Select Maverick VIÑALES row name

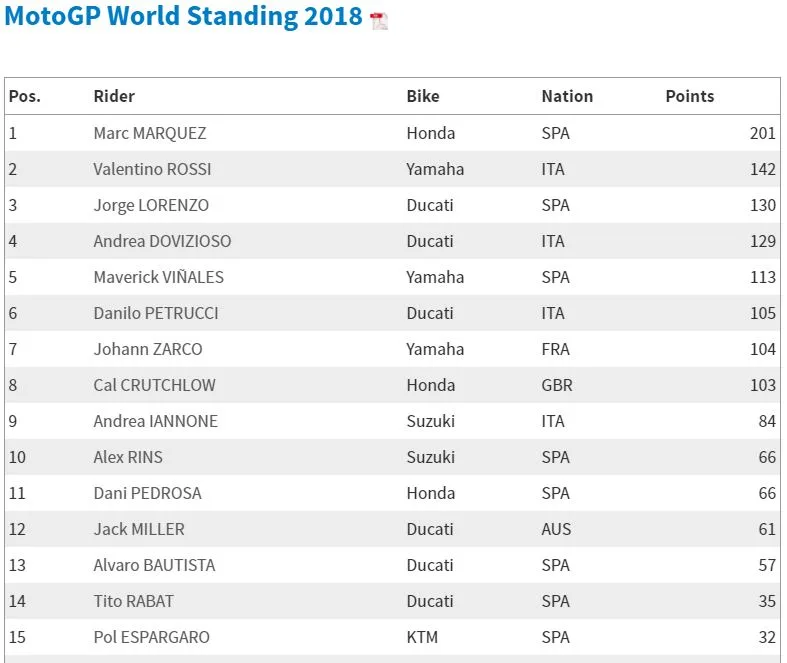tap(159, 277)
